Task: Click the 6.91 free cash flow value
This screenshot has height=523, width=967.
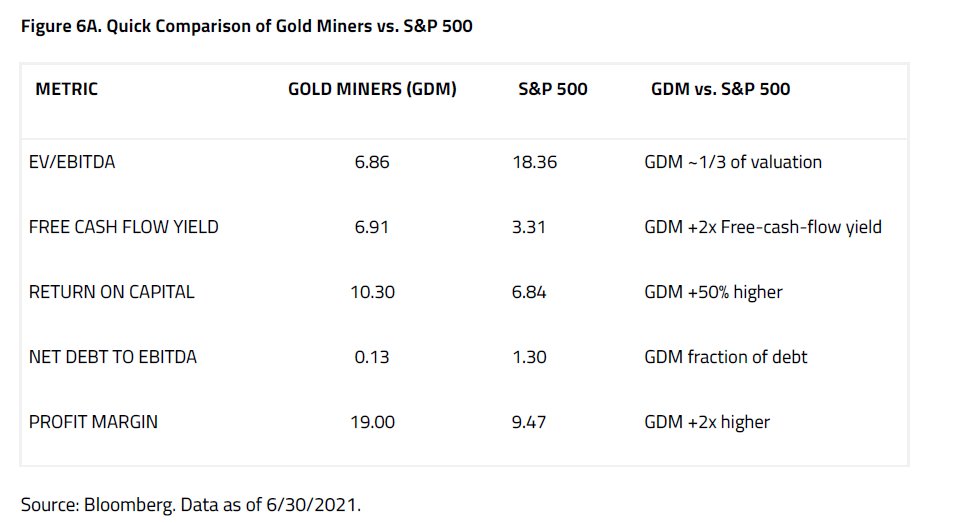Action: (372, 227)
